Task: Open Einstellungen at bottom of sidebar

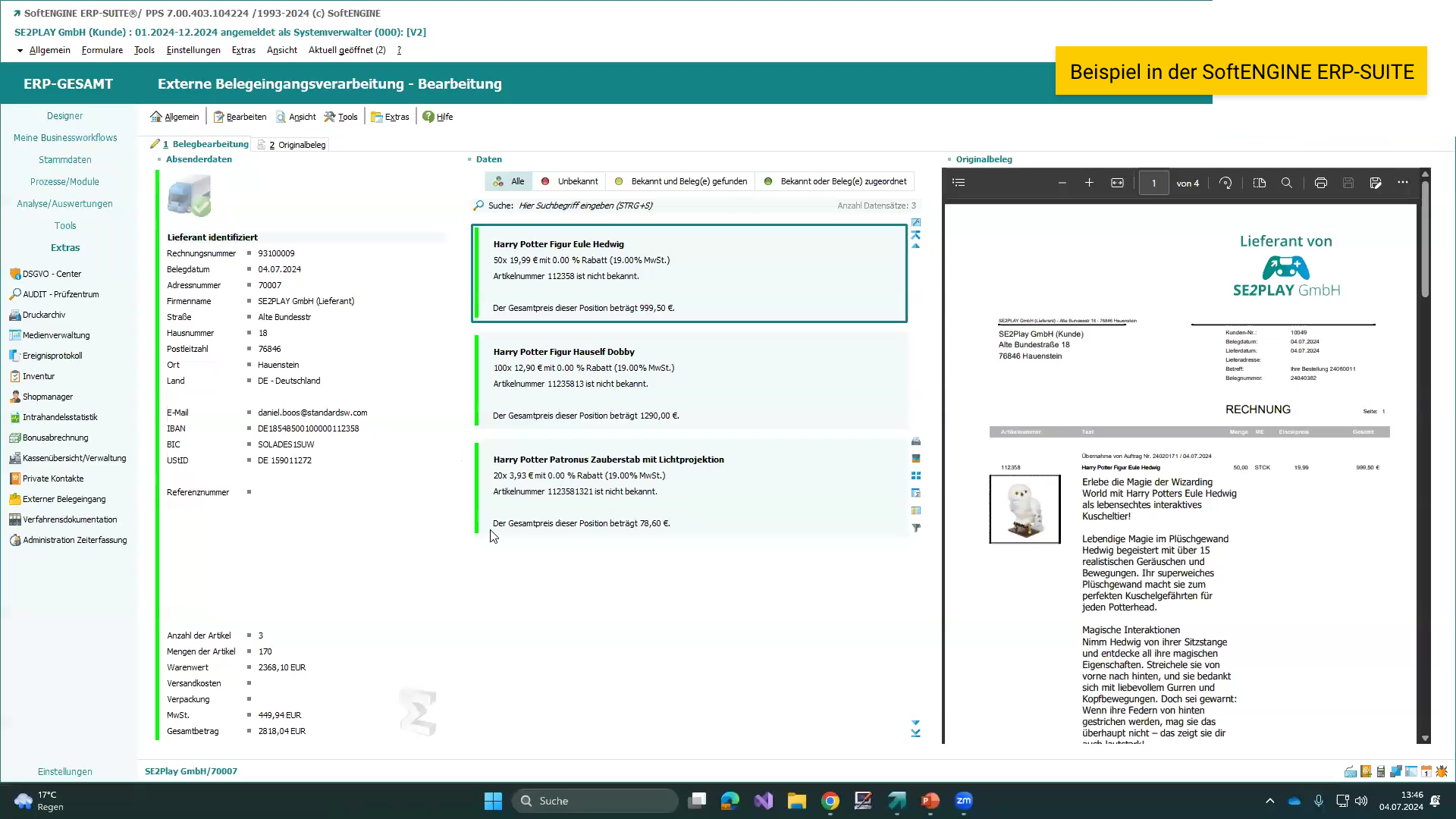Action: (64, 772)
